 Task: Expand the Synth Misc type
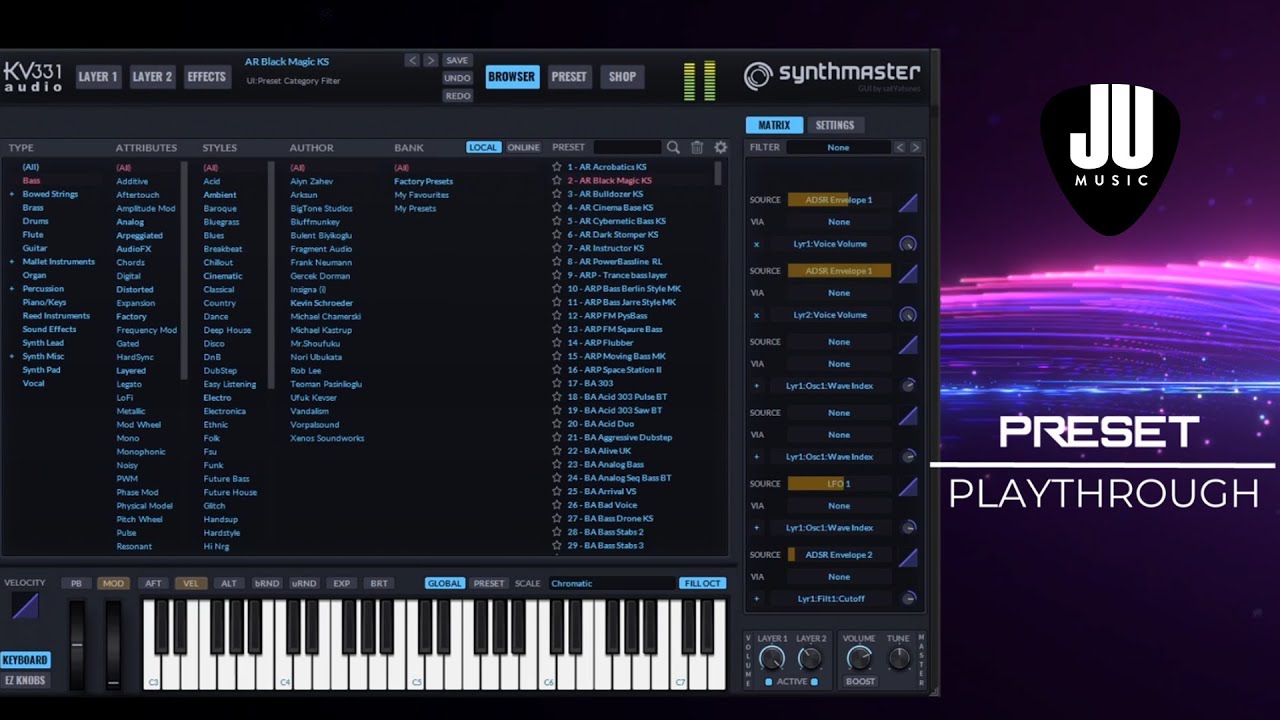(12, 356)
